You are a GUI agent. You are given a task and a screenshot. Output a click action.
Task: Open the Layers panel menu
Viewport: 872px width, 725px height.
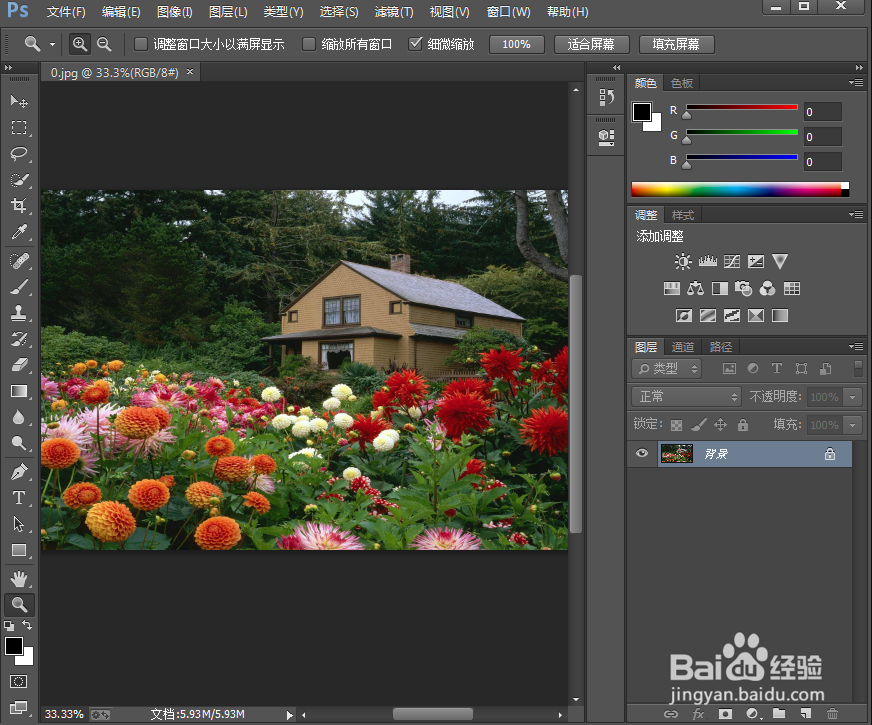click(856, 346)
